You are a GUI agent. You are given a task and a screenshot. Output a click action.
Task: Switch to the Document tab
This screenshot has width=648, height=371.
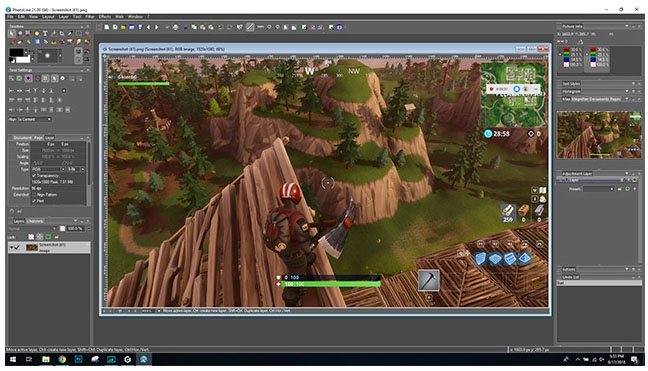[22, 138]
